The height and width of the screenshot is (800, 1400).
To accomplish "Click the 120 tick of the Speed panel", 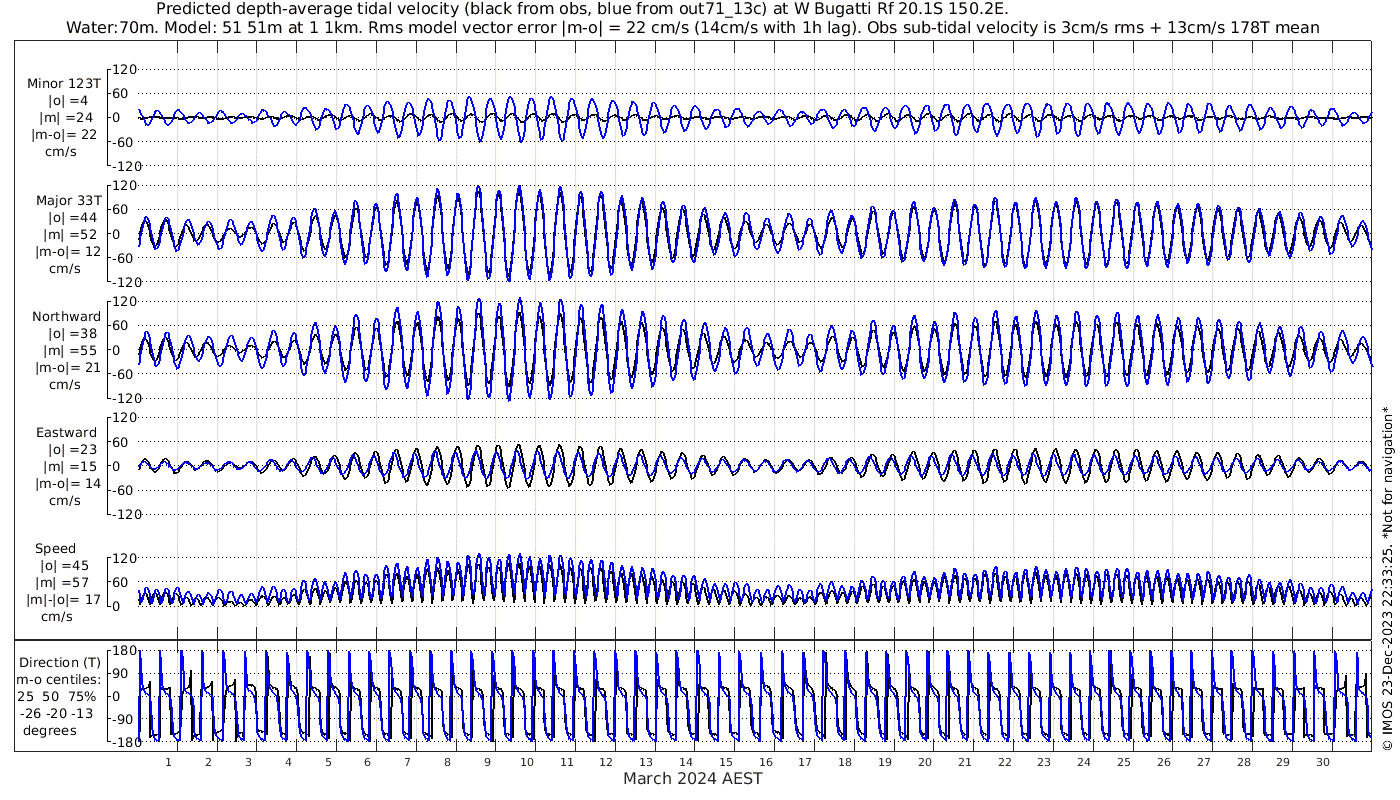I will [124, 558].
